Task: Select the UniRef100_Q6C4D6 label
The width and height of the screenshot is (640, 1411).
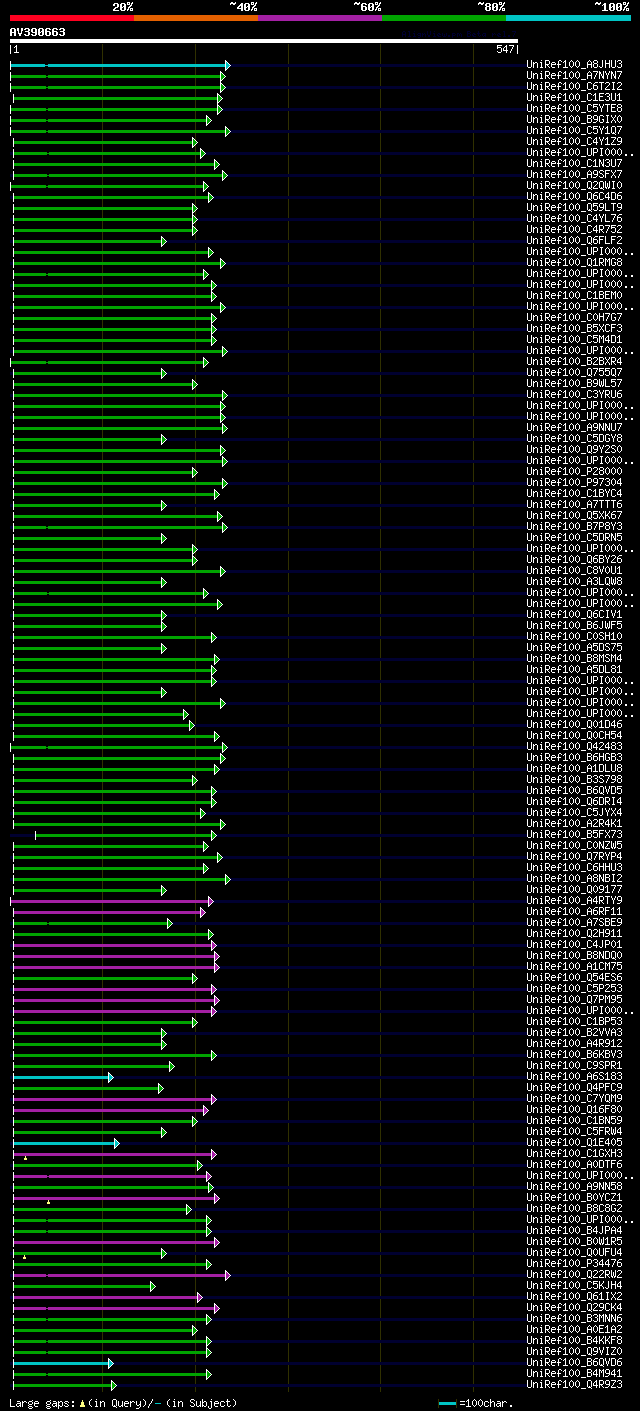Action: (575, 196)
